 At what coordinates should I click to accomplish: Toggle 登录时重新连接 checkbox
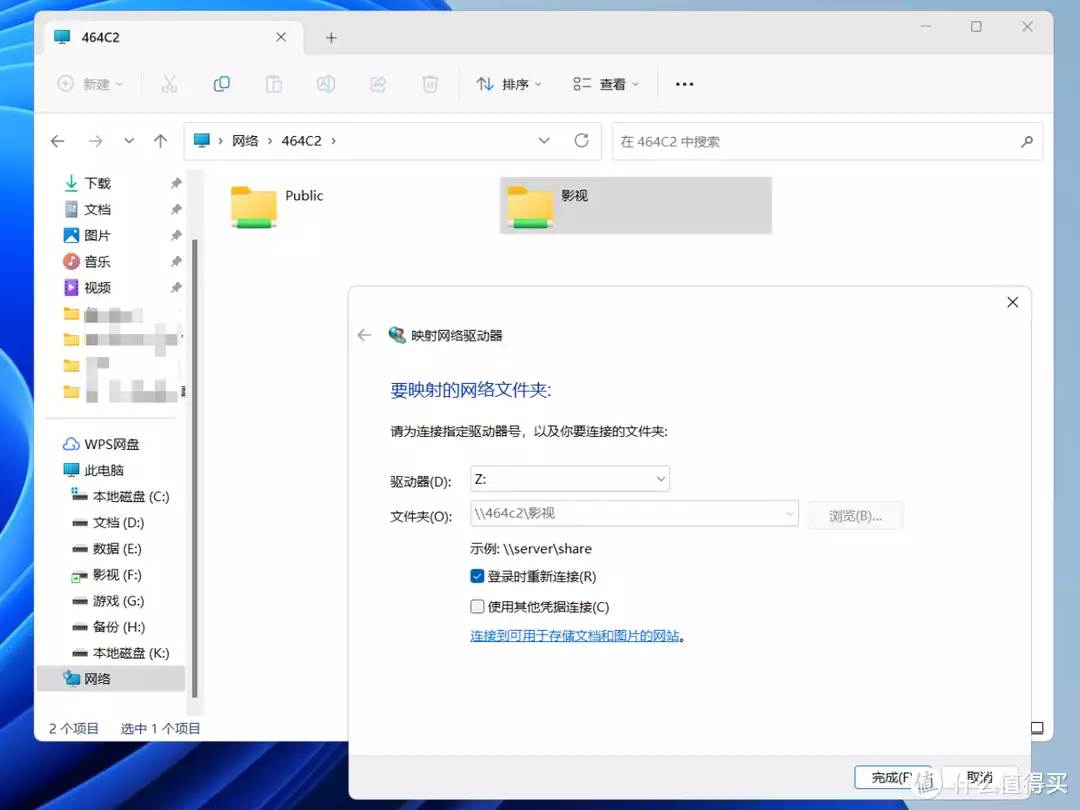[x=477, y=576]
